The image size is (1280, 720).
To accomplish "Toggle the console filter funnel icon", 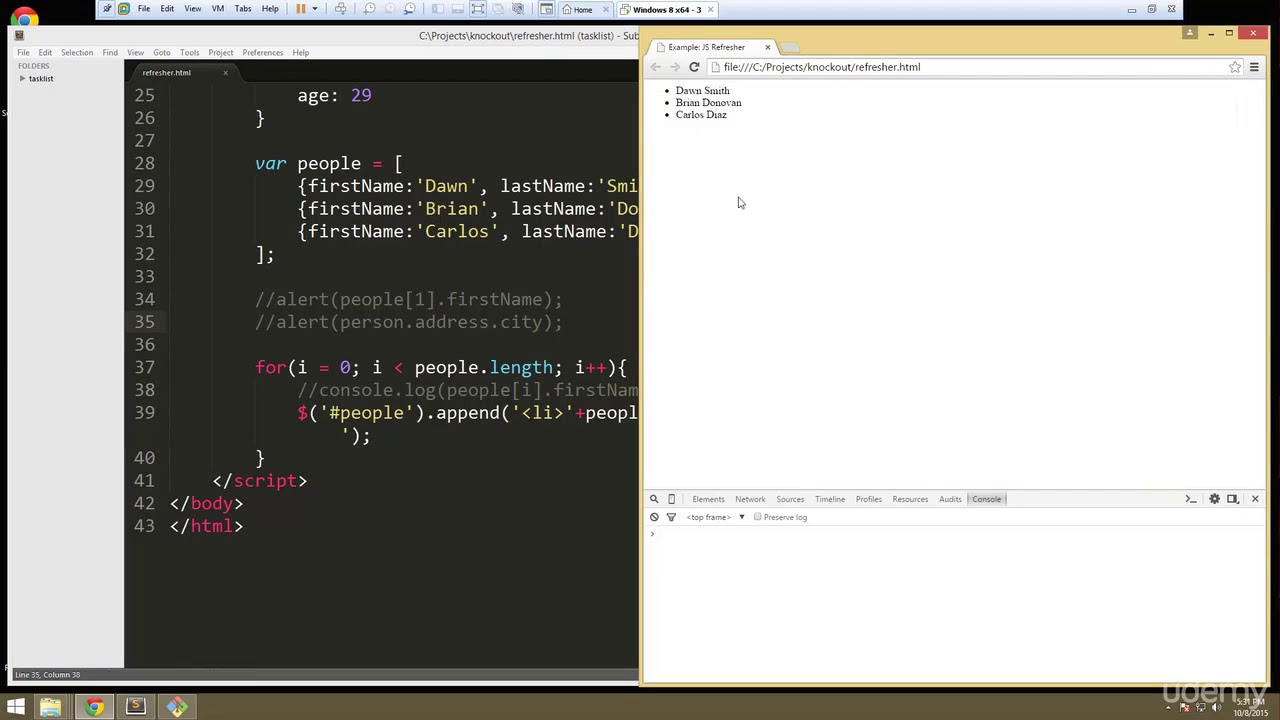I will click(671, 517).
